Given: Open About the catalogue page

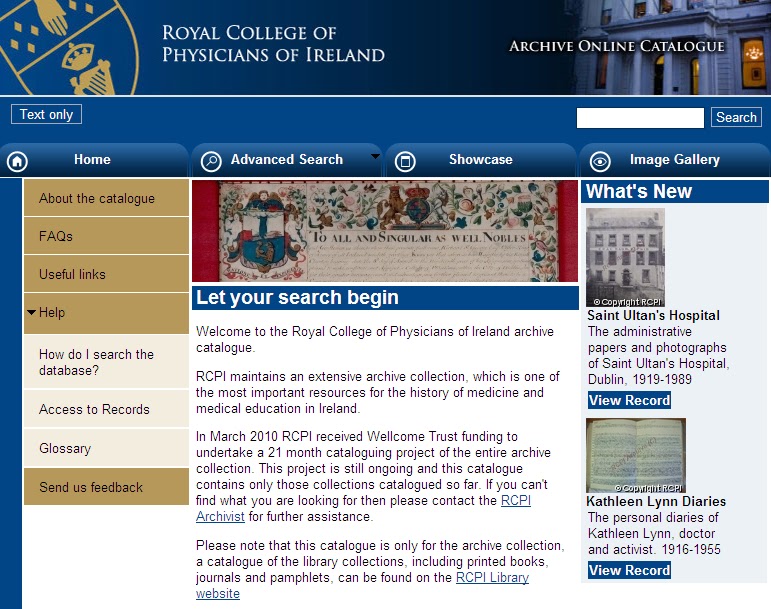Looking at the screenshot, I should [x=106, y=198].
